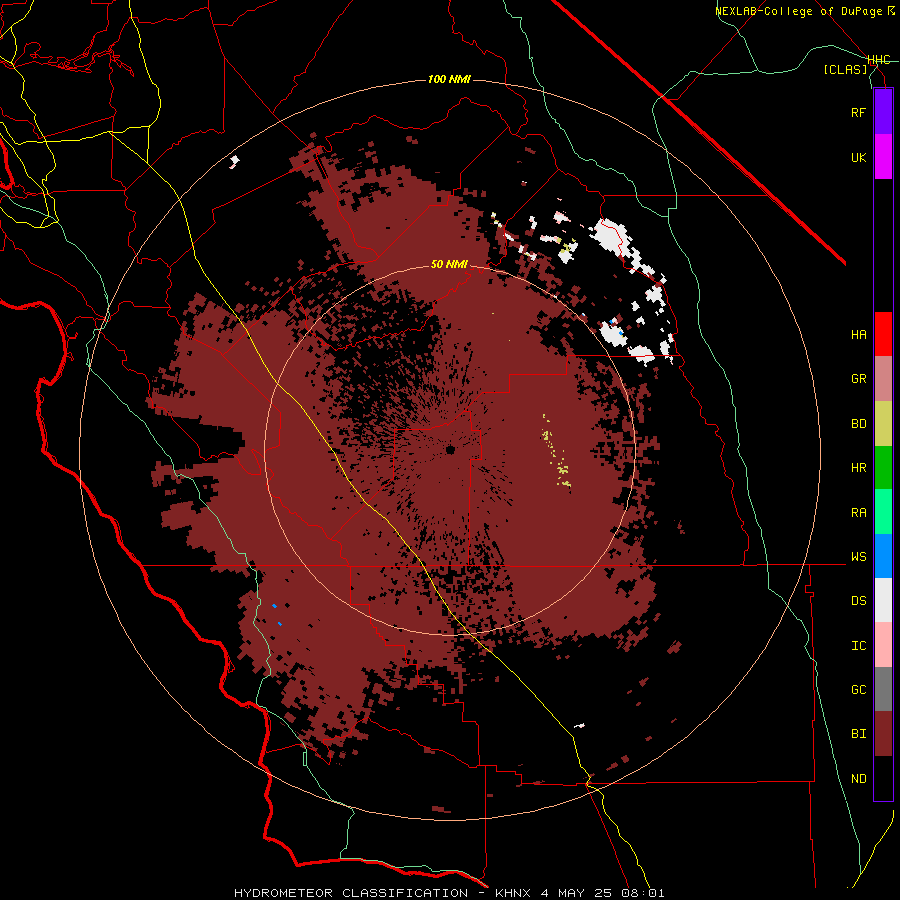Image resolution: width=900 pixels, height=900 pixels.
Task: Click the BD legend label
Action: pyautogui.click(x=858, y=424)
